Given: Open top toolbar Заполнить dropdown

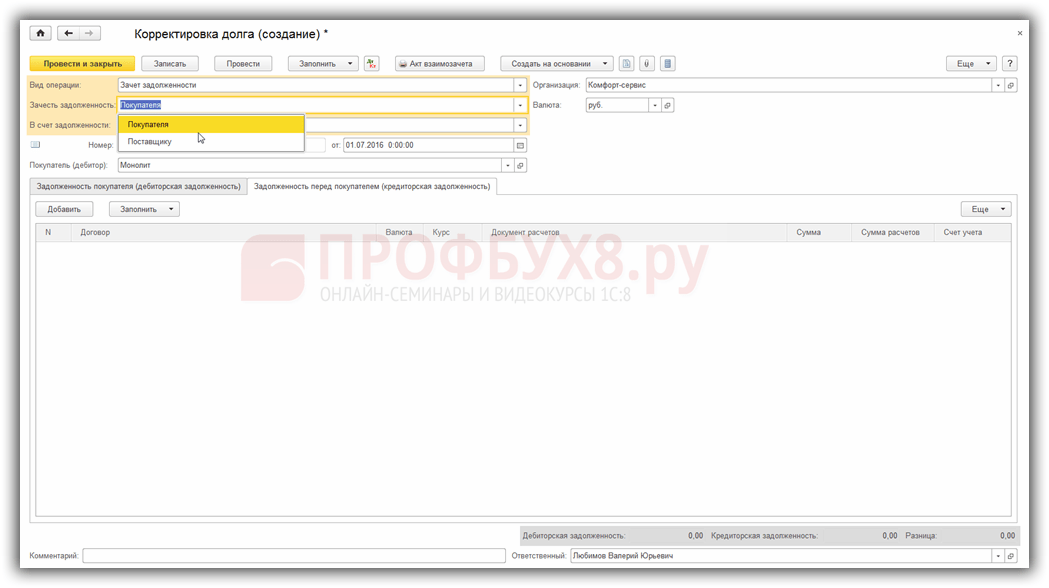Looking at the screenshot, I should (323, 64).
